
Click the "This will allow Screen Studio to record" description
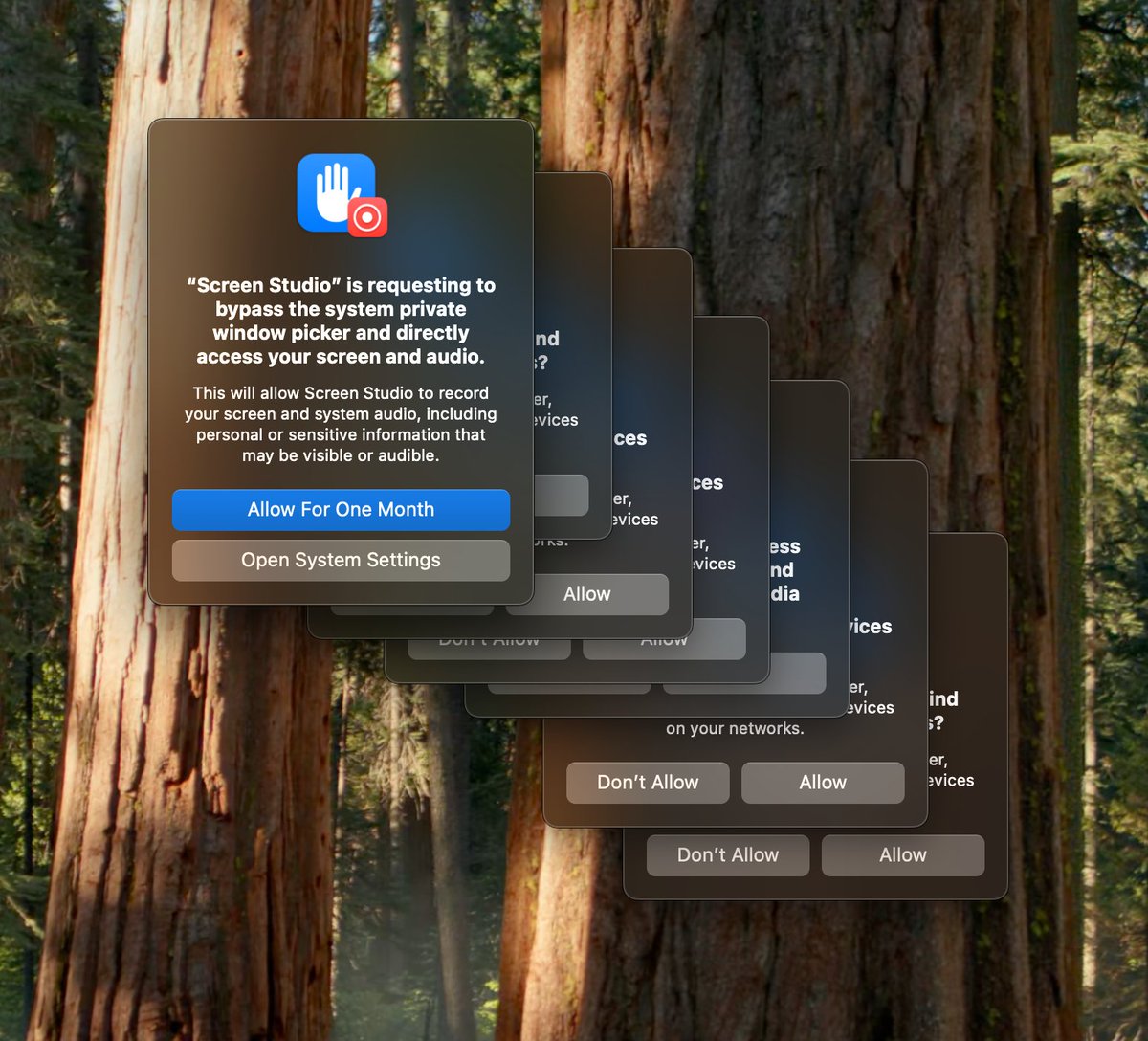(341, 424)
